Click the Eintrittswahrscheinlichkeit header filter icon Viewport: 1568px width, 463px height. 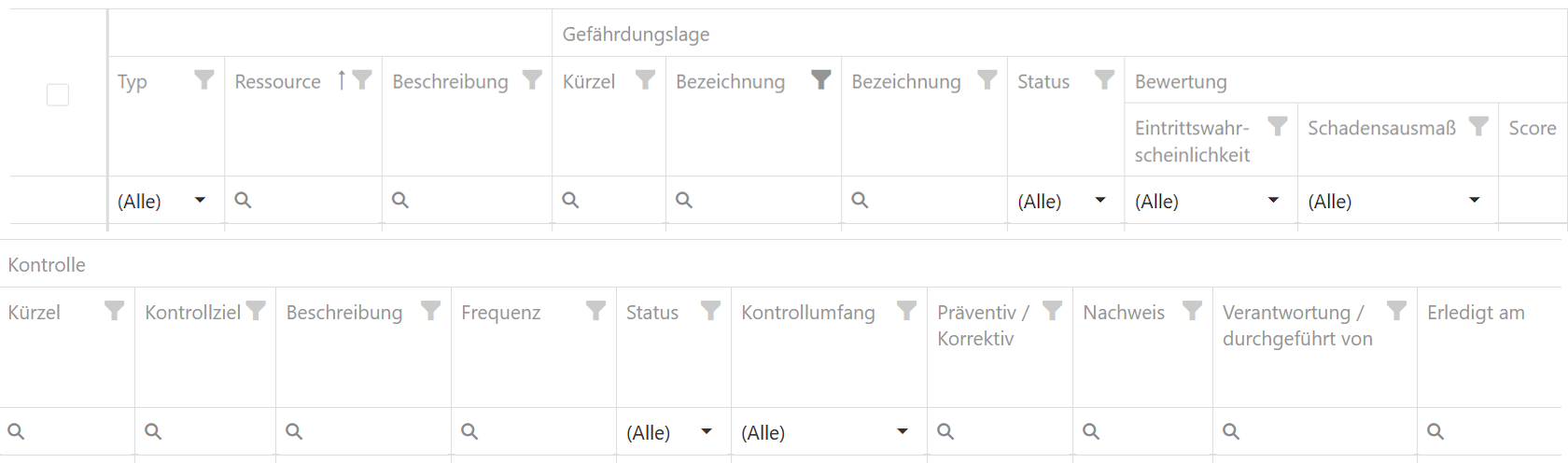pos(1278,127)
